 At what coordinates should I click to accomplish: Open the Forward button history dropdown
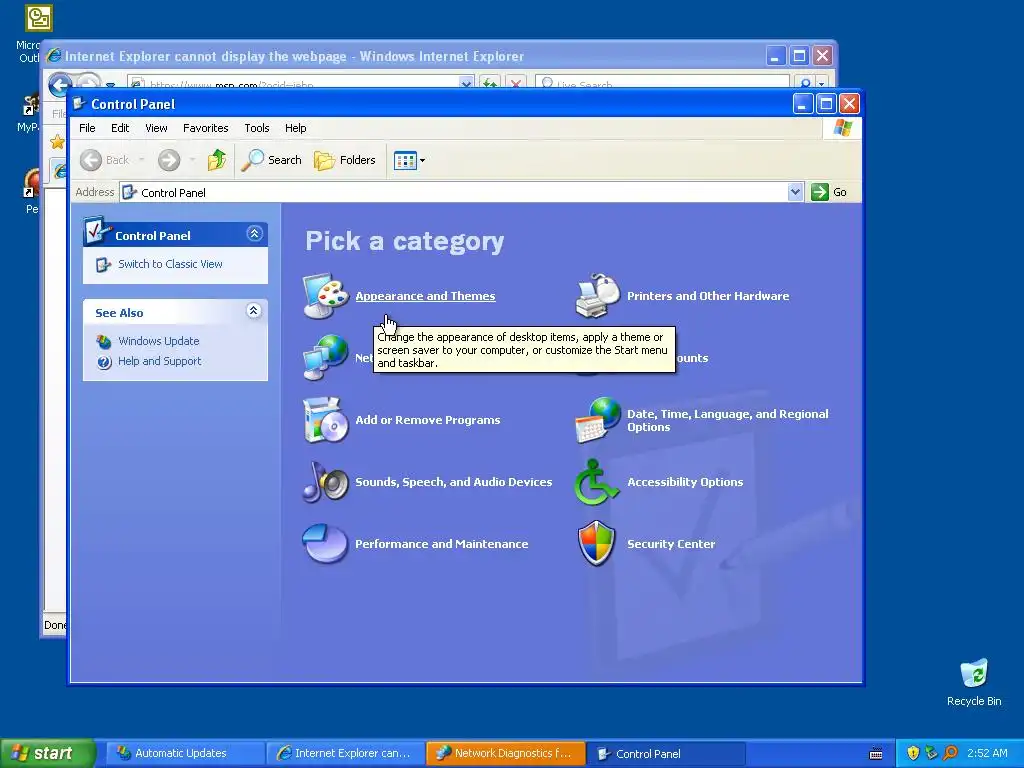tap(192, 160)
